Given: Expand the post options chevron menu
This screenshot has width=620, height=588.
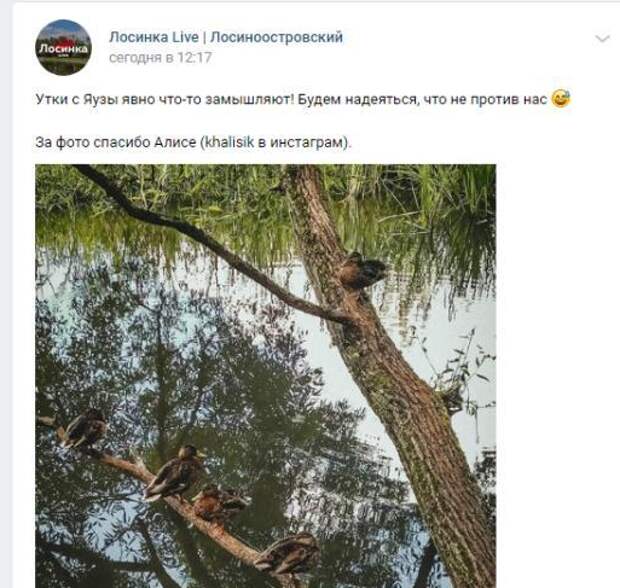Looking at the screenshot, I should (602, 39).
